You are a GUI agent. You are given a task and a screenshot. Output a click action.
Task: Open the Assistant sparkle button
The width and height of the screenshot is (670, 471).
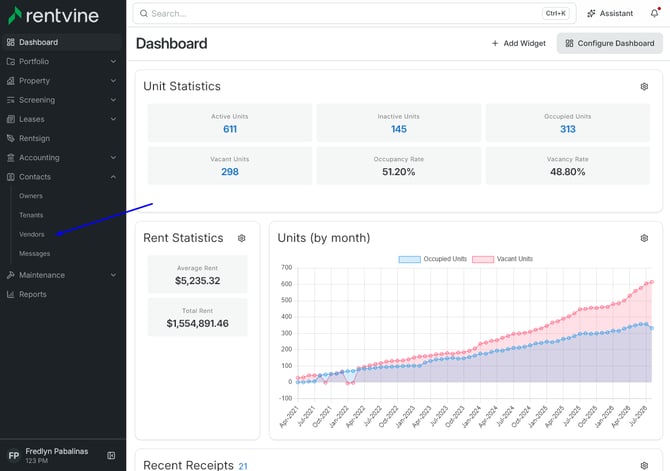[x=610, y=13]
